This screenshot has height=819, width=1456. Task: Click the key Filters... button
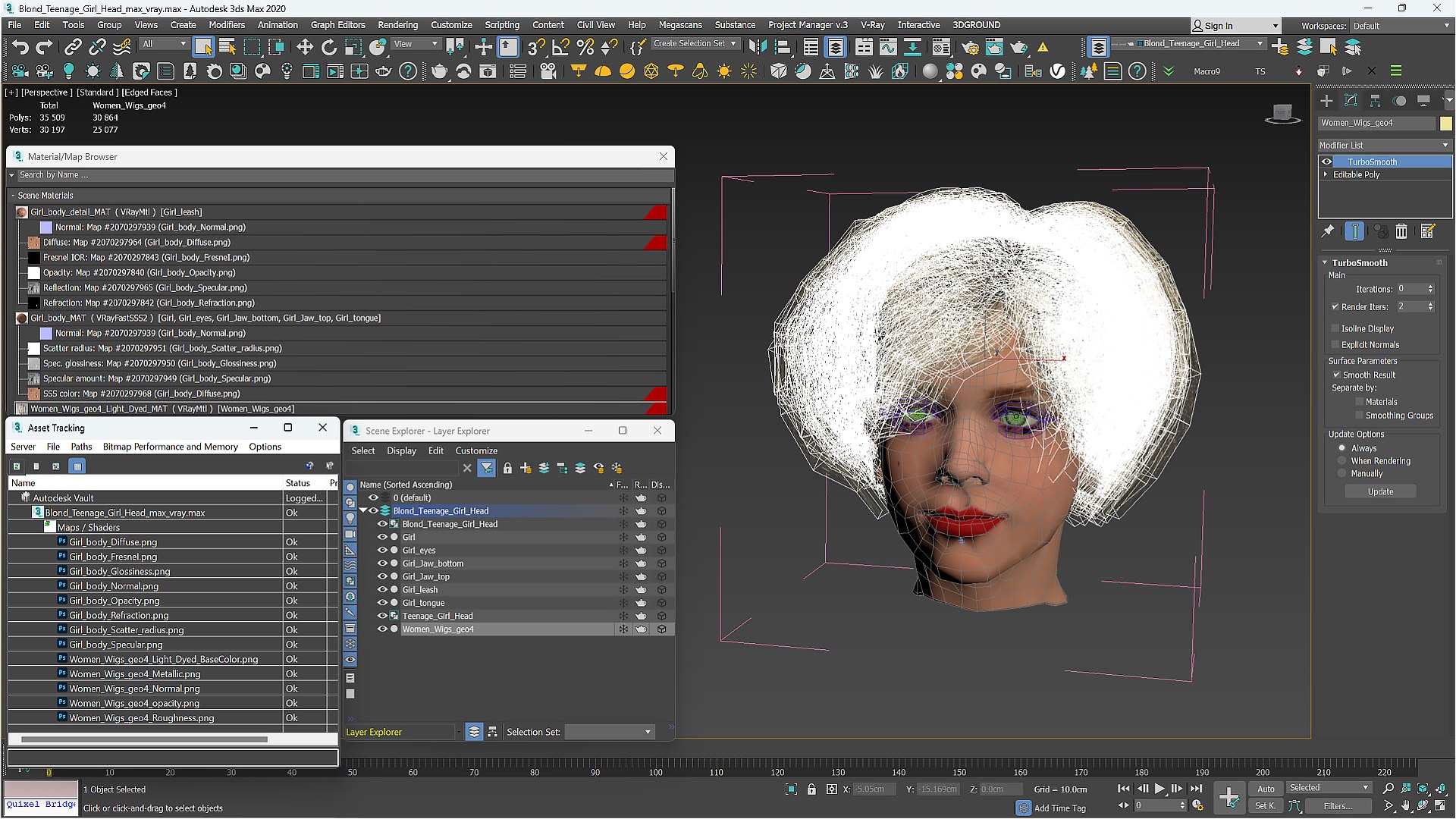(x=1337, y=806)
